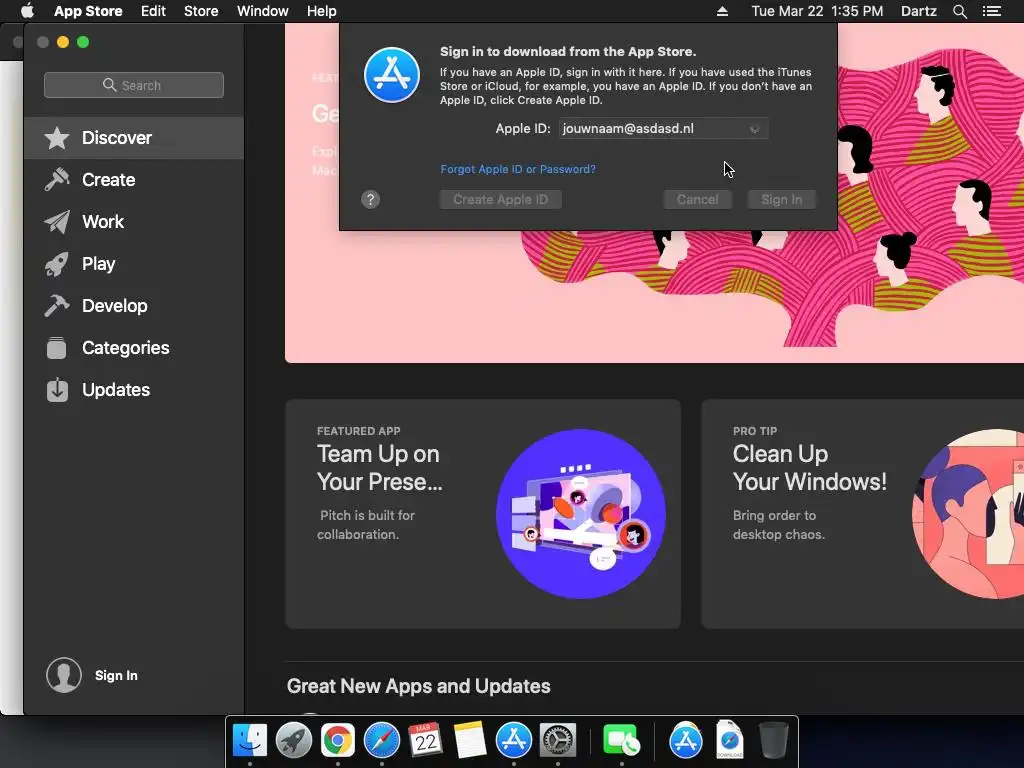The height and width of the screenshot is (768, 1024).
Task: Click the Sign In dialog button
Action: [782, 200]
